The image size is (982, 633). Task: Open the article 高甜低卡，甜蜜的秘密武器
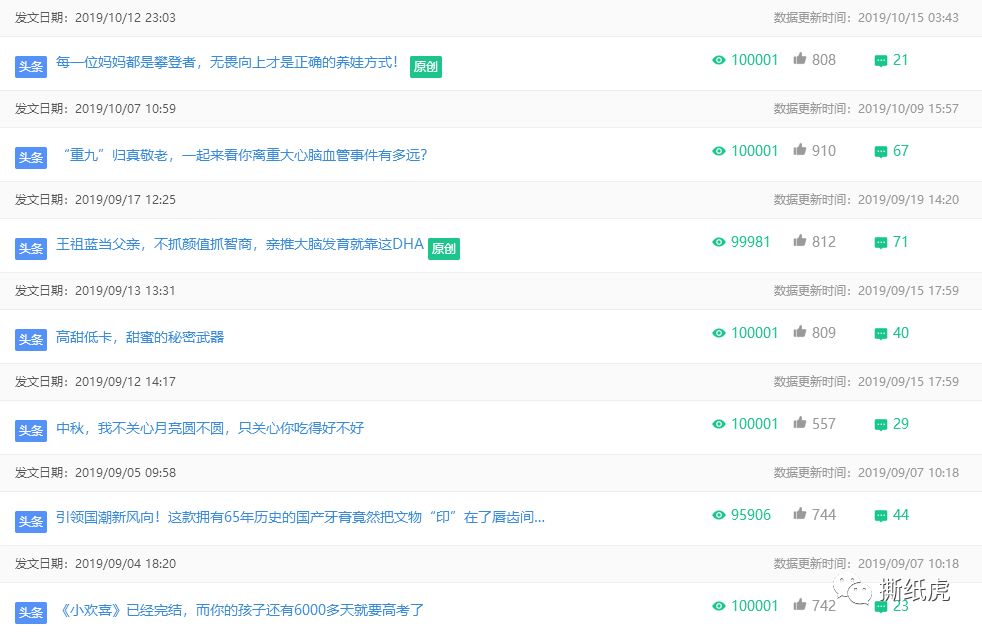point(140,338)
